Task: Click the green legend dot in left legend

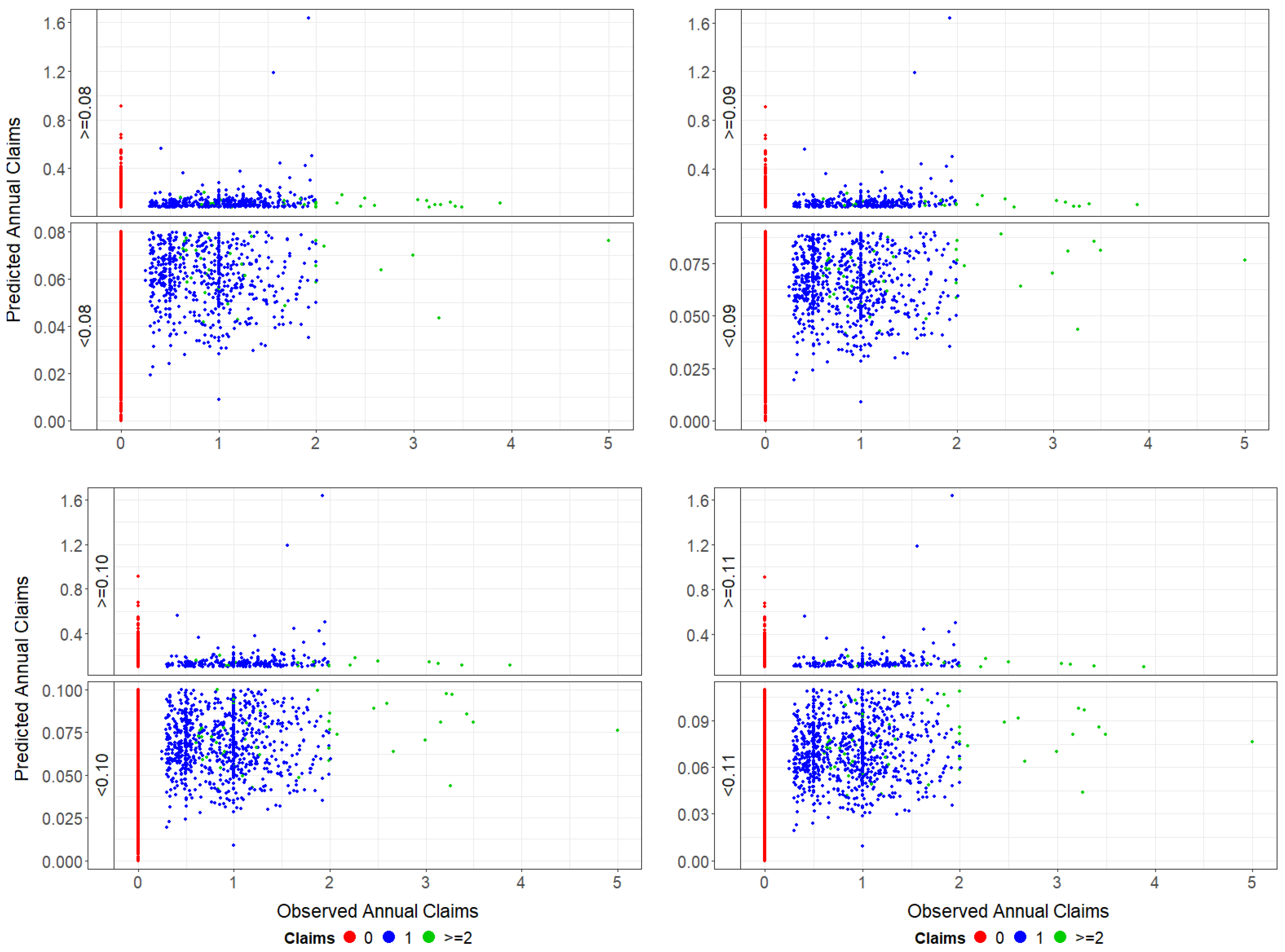Action: [x=428, y=937]
